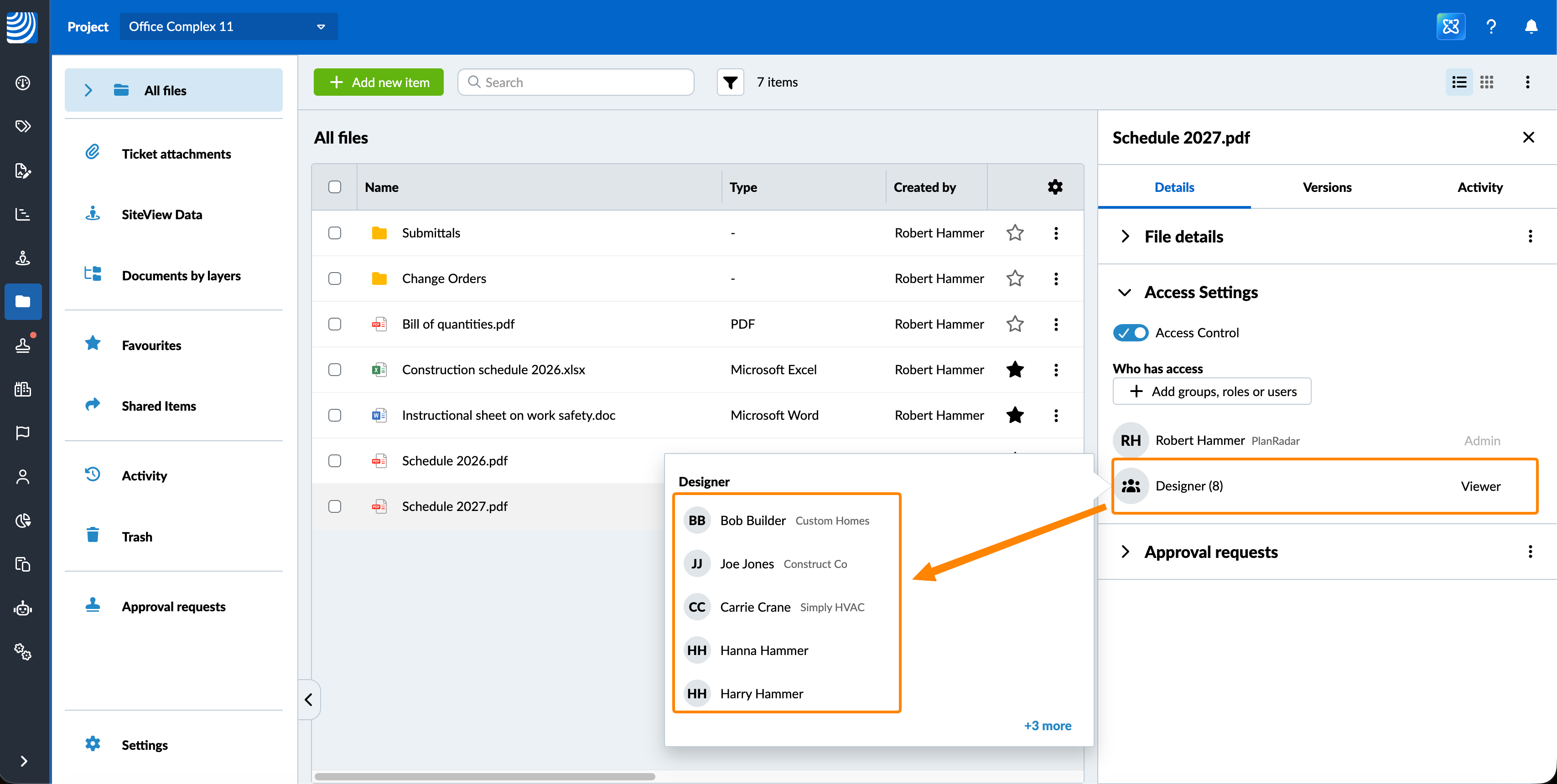Open the toolbar more options menu
The image size is (1557, 784).
coord(1527,82)
